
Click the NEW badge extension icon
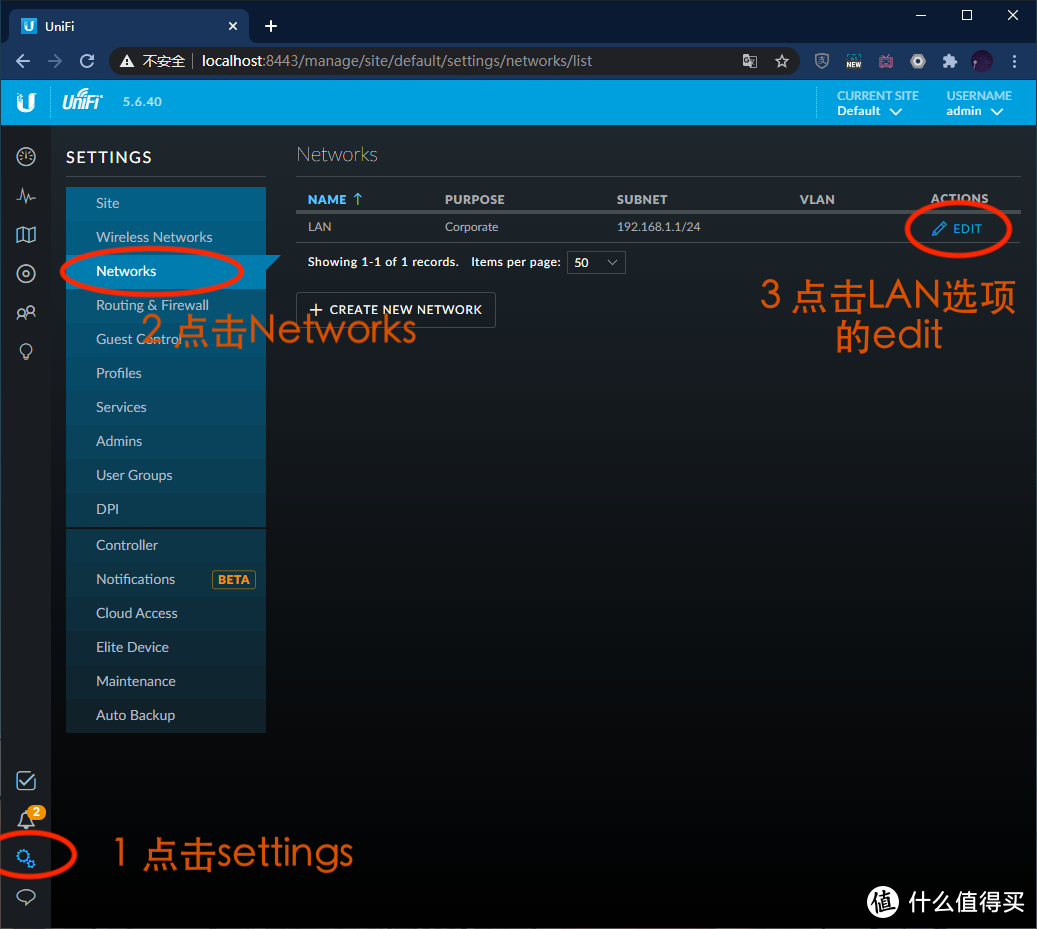click(854, 61)
